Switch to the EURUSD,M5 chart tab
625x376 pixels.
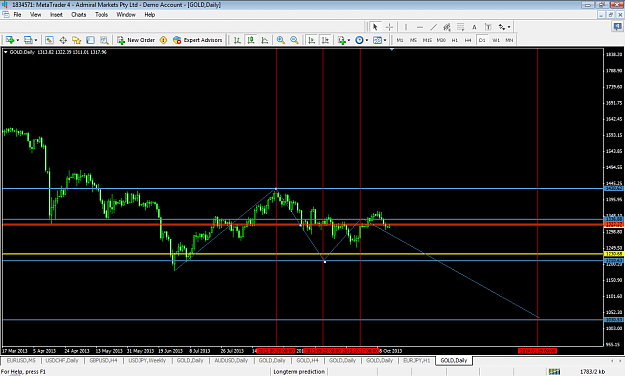(21, 360)
